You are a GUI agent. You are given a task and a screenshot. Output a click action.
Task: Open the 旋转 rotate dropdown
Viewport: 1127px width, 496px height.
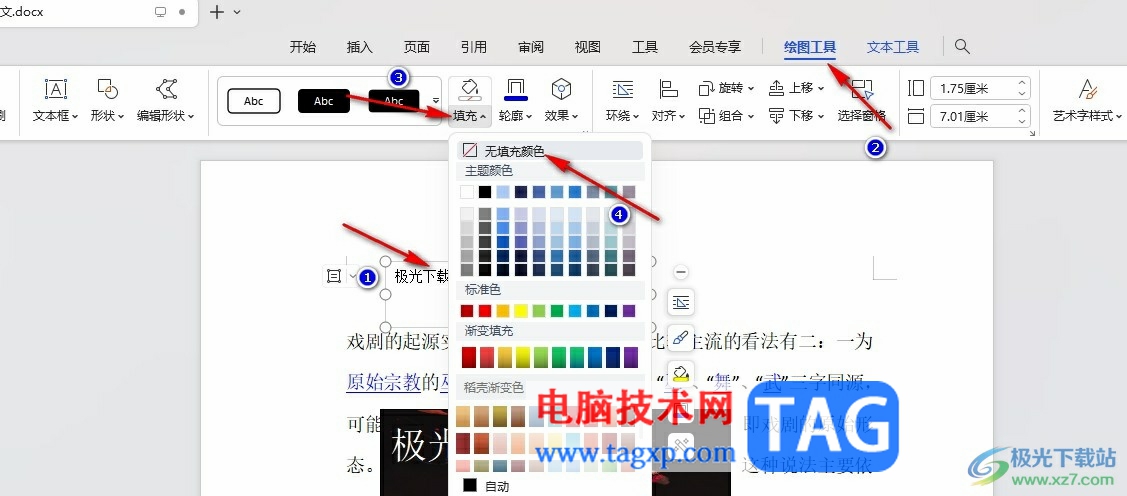pyautogui.click(x=727, y=88)
